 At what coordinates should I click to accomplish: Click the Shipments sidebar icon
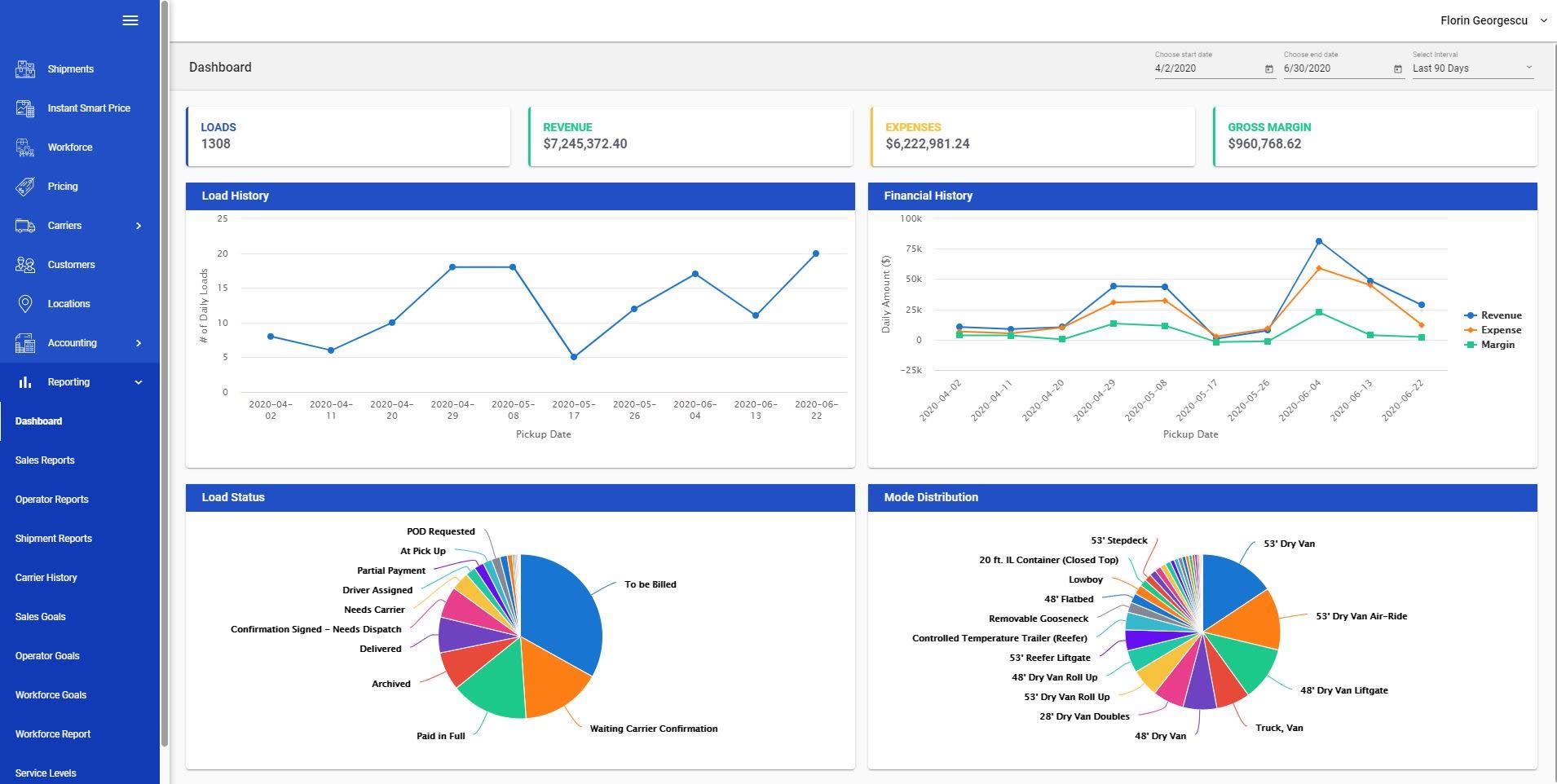click(x=25, y=69)
